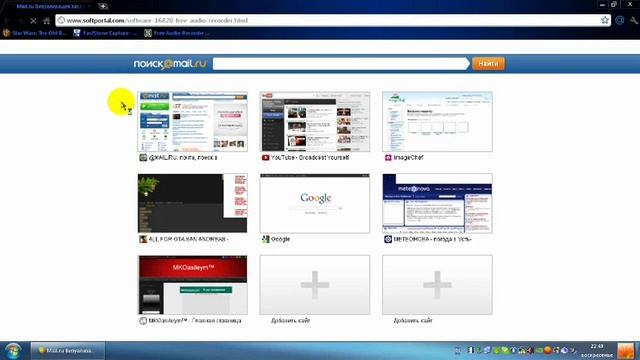Image resolution: width=640 pixels, height=360 pixels.
Task: Open the ImageChef site thumbnail
Action: pyautogui.click(x=437, y=122)
